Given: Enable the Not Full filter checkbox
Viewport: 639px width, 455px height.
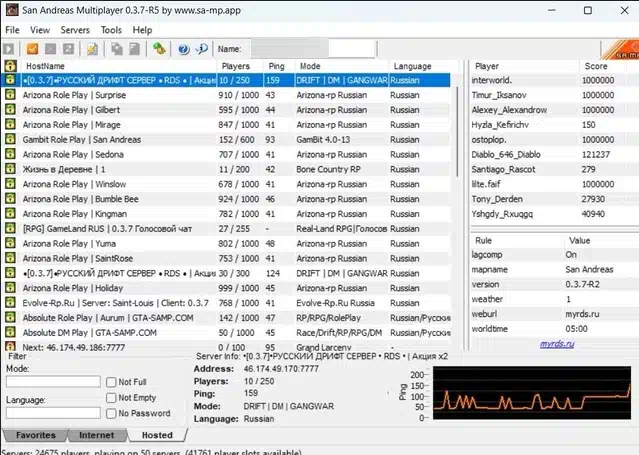Looking at the screenshot, I should click(111, 382).
